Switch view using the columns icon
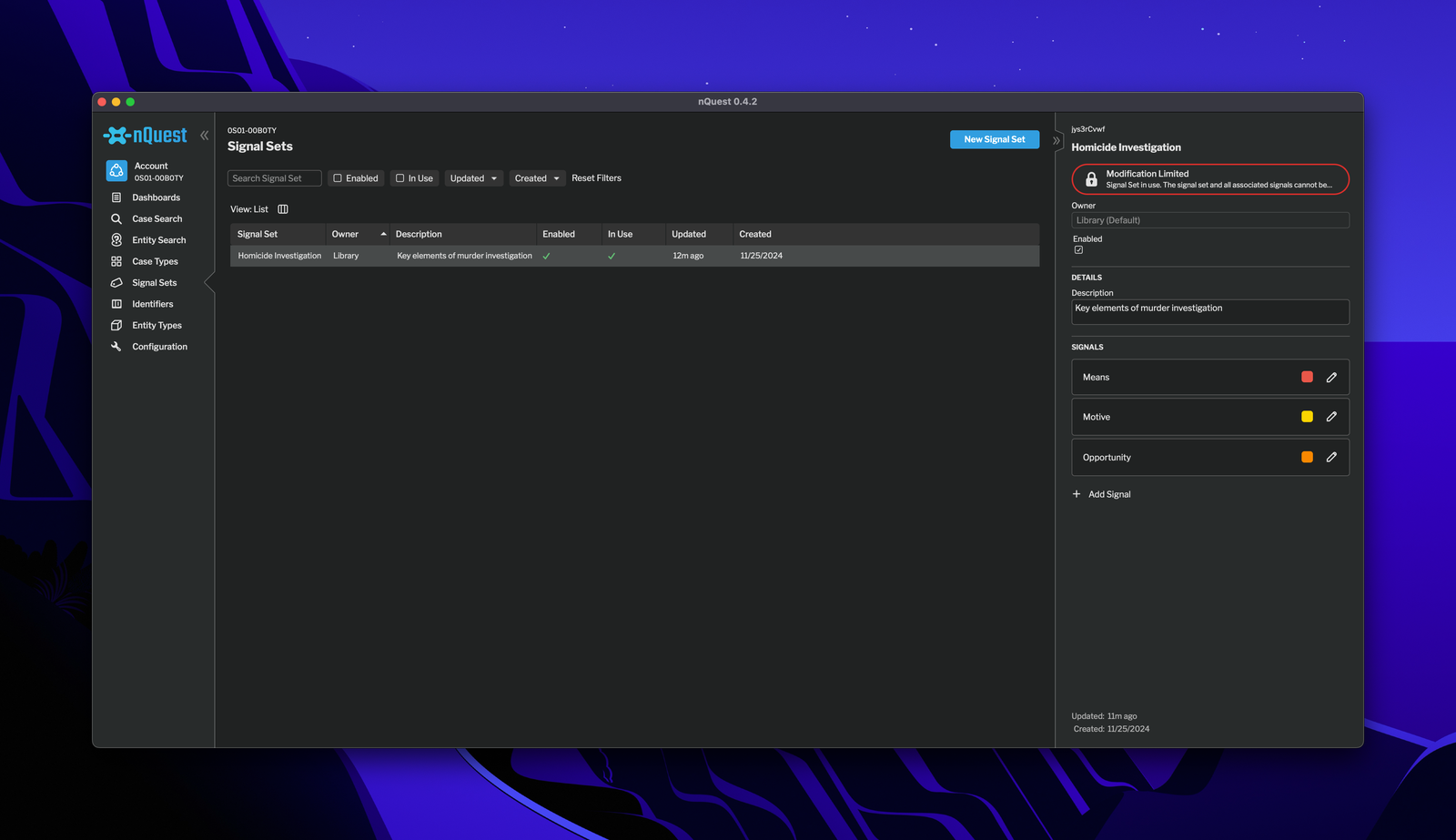Screen dimensions: 1456x840 [x=283, y=209]
